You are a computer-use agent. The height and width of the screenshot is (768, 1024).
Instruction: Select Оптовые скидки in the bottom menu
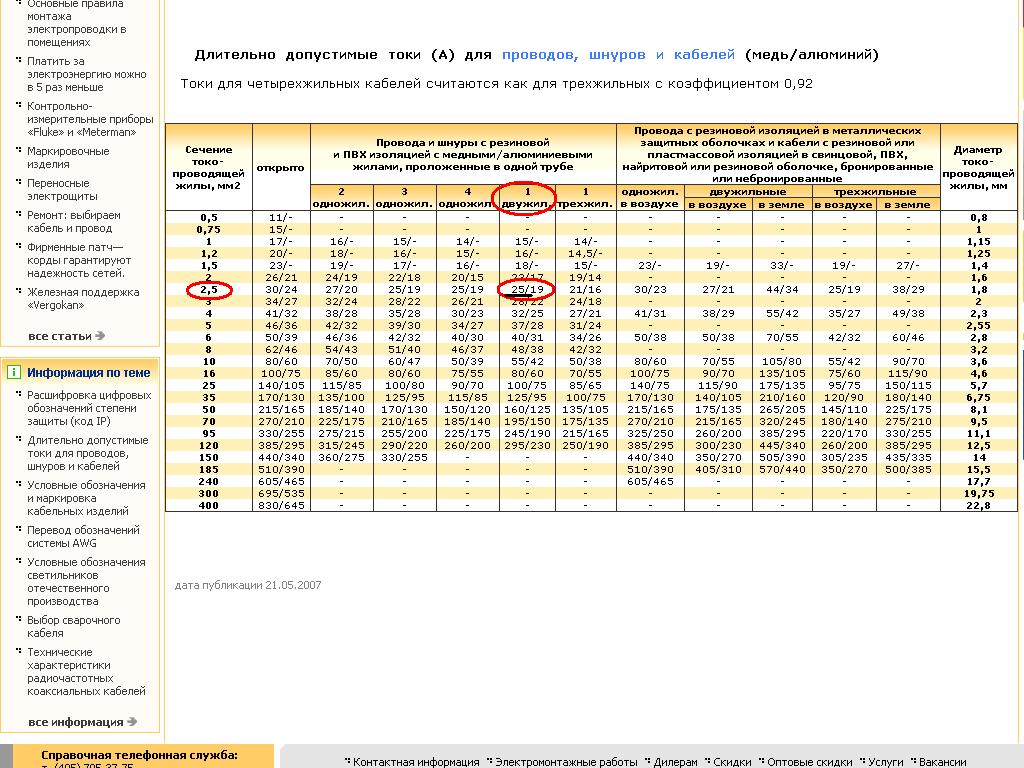coord(809,762)
